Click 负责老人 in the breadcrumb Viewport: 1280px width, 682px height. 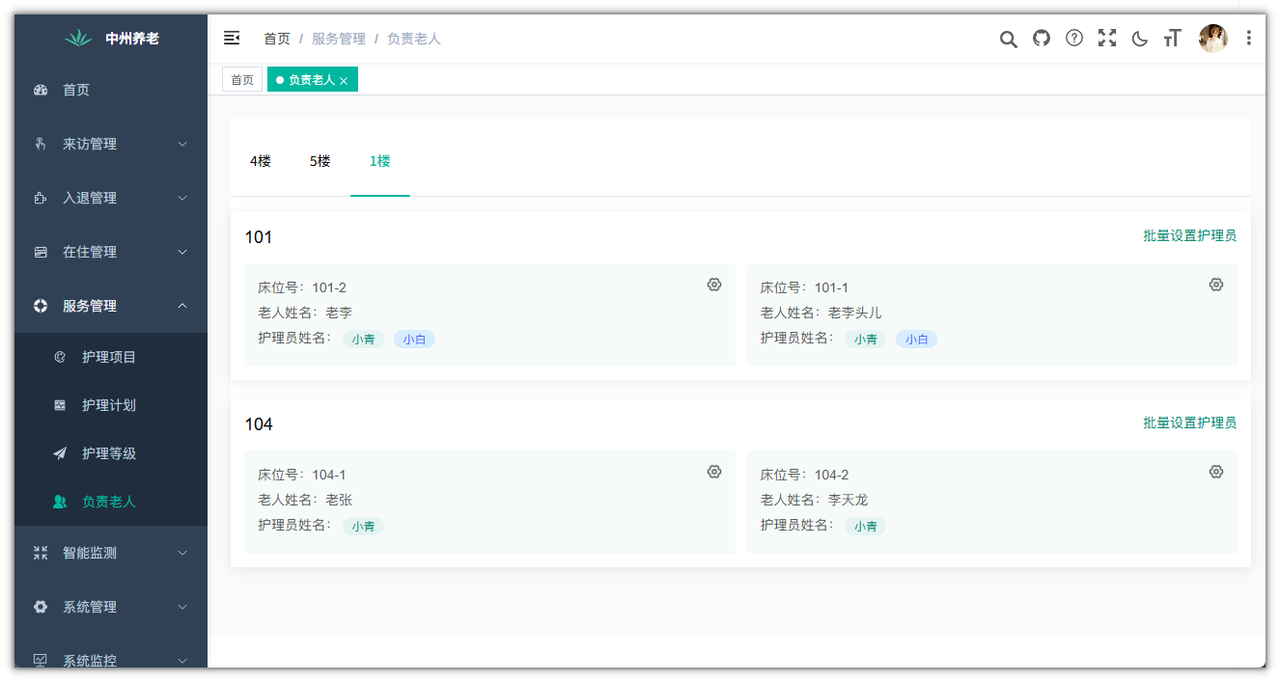pos(414,38)
